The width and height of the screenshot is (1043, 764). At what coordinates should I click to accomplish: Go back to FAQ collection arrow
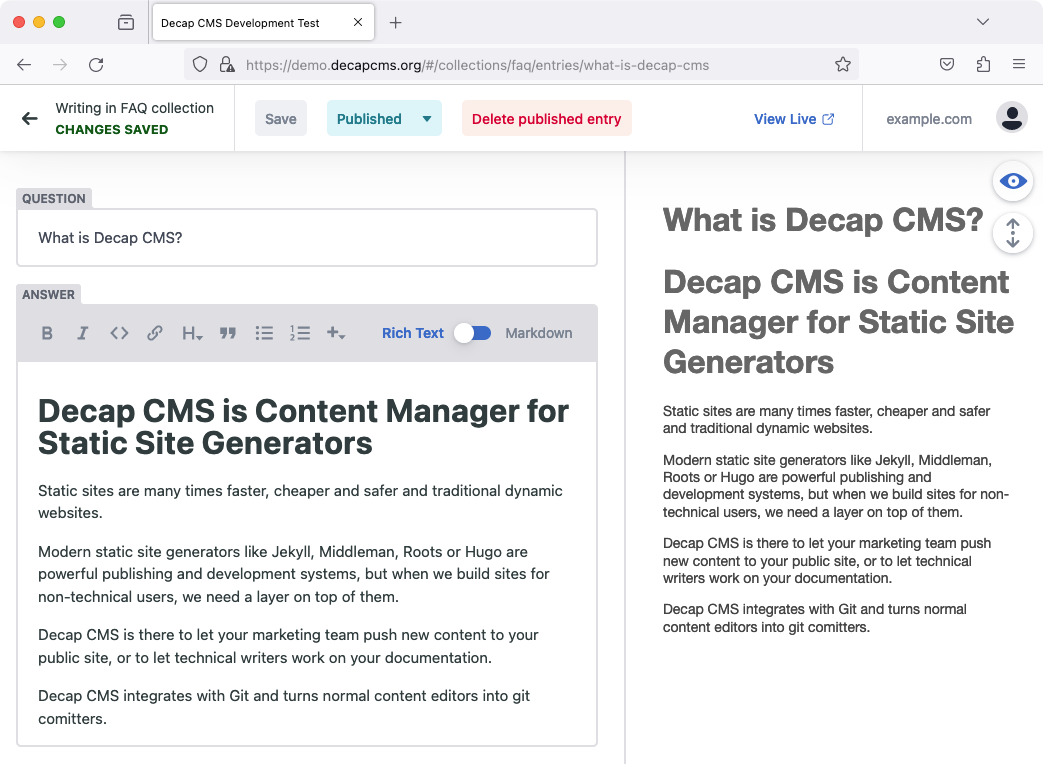[x=29, y=118]
